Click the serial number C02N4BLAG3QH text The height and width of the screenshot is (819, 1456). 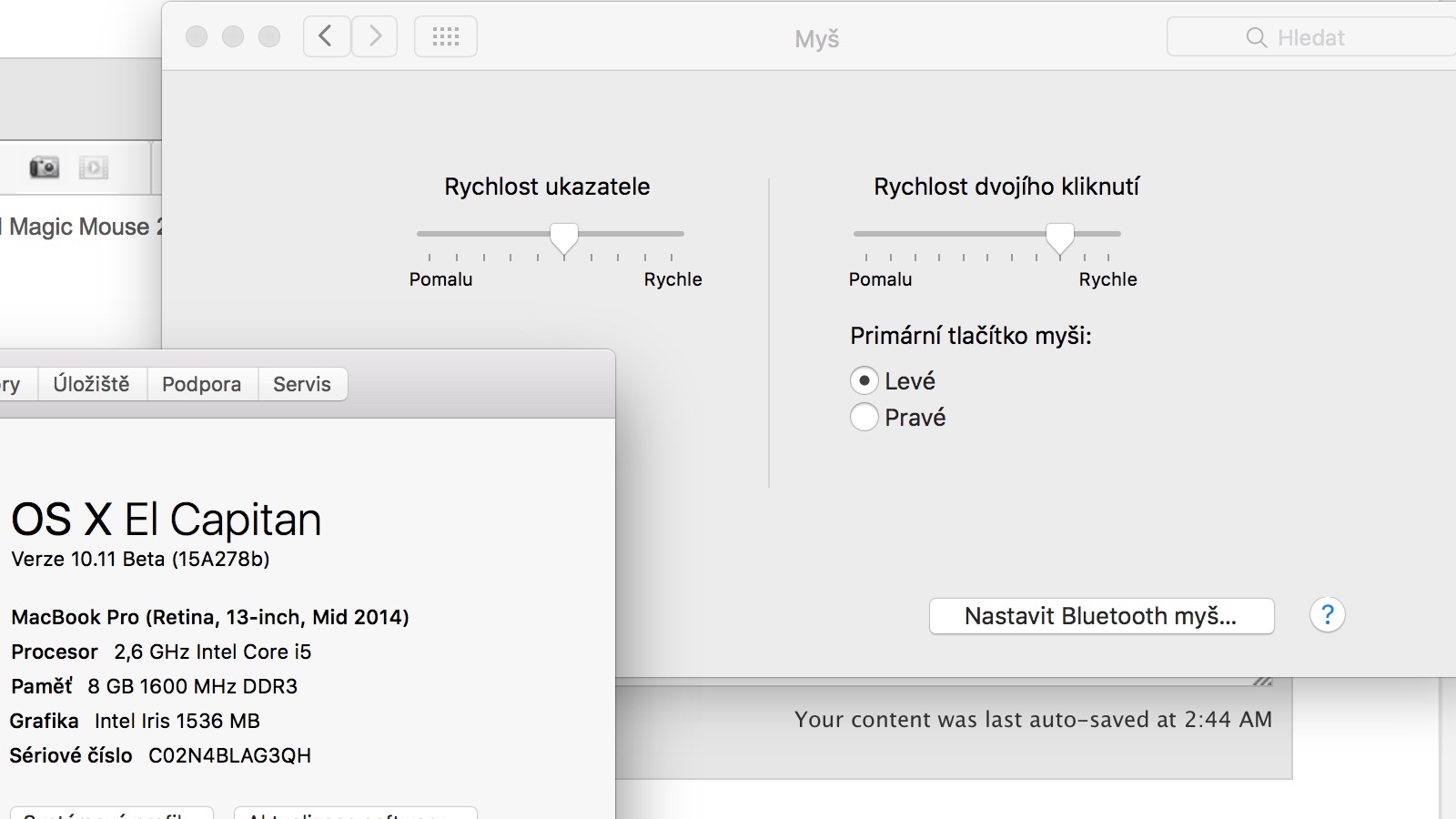(229, 755)
